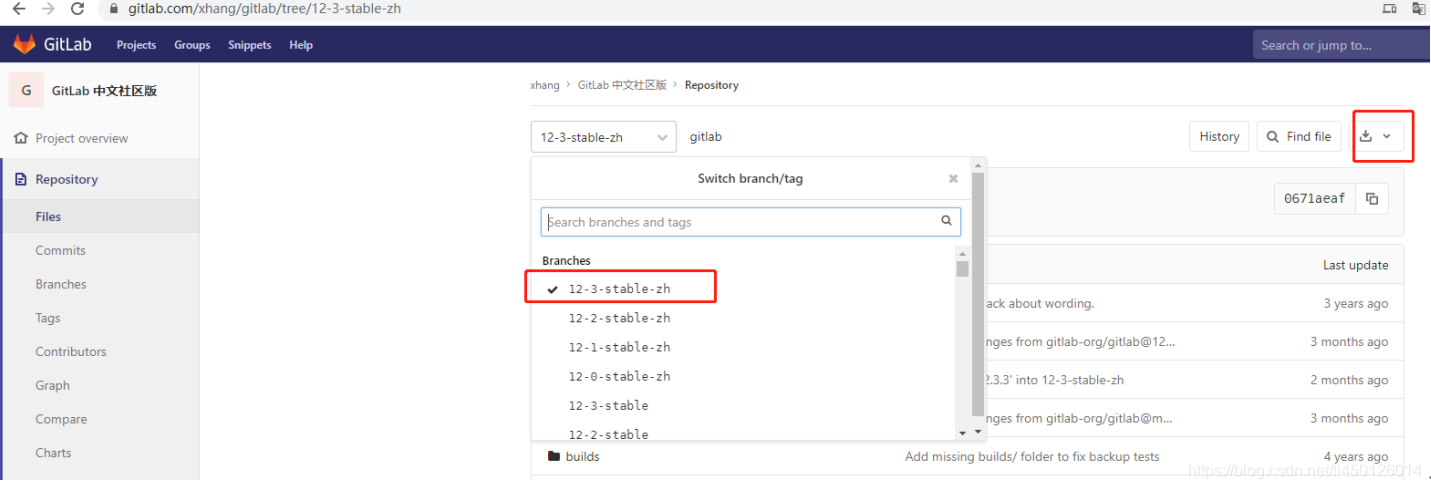Open Contributors in sidebar

[71, 352]
